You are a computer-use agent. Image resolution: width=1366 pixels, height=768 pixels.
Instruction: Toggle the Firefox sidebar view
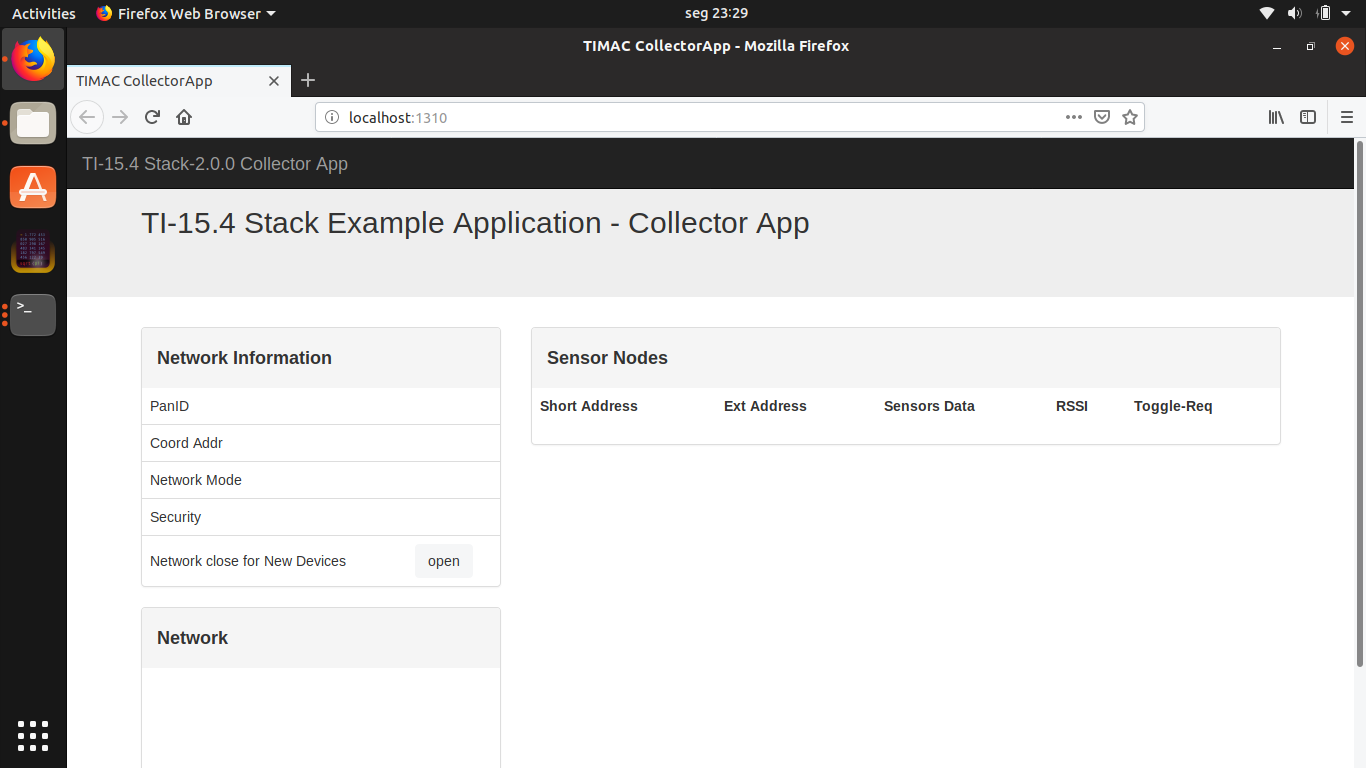(1308, 117)
